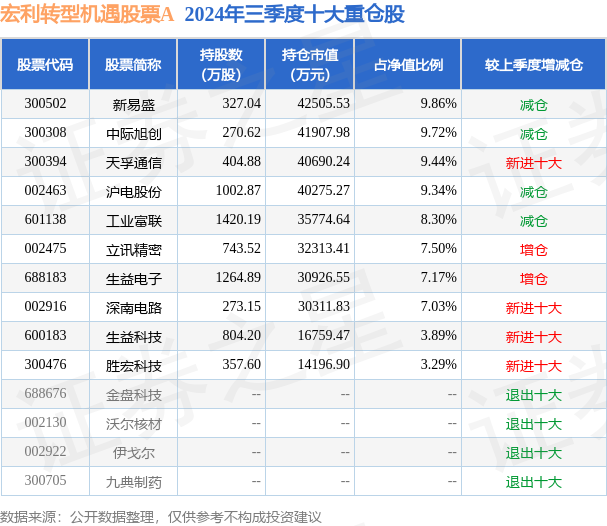The width and height of the screenshot is (607, 526).
Task: Select stock code 002922
Action: click(45, 452)
